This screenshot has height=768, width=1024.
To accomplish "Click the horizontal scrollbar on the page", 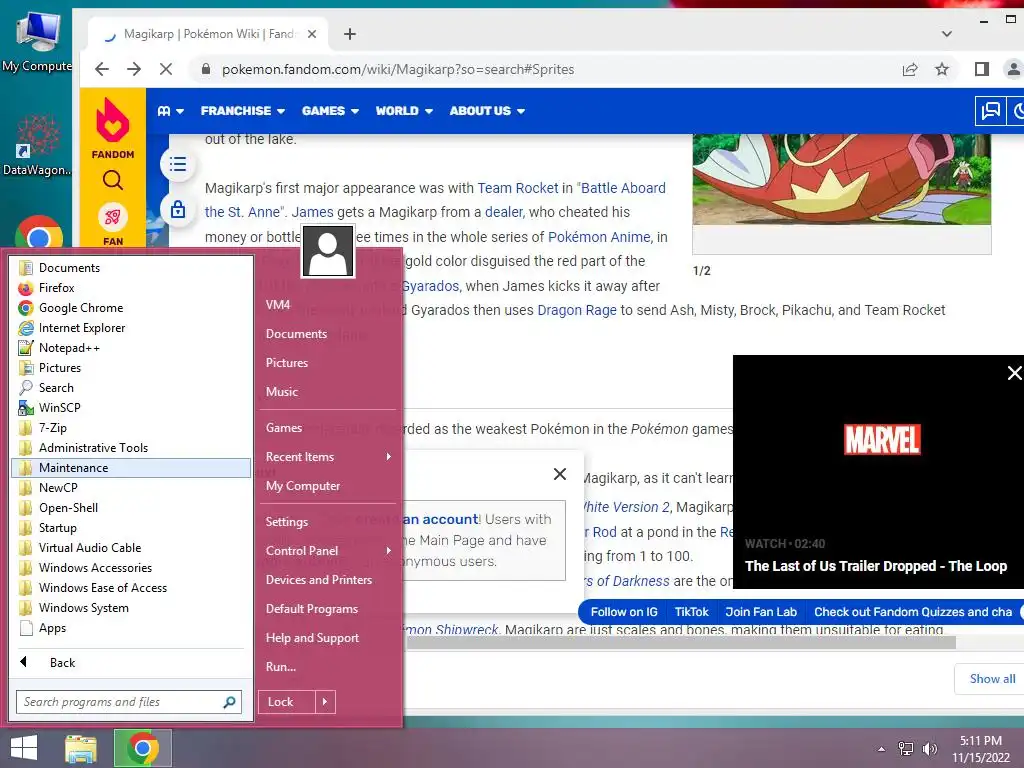I will point(681,643).
